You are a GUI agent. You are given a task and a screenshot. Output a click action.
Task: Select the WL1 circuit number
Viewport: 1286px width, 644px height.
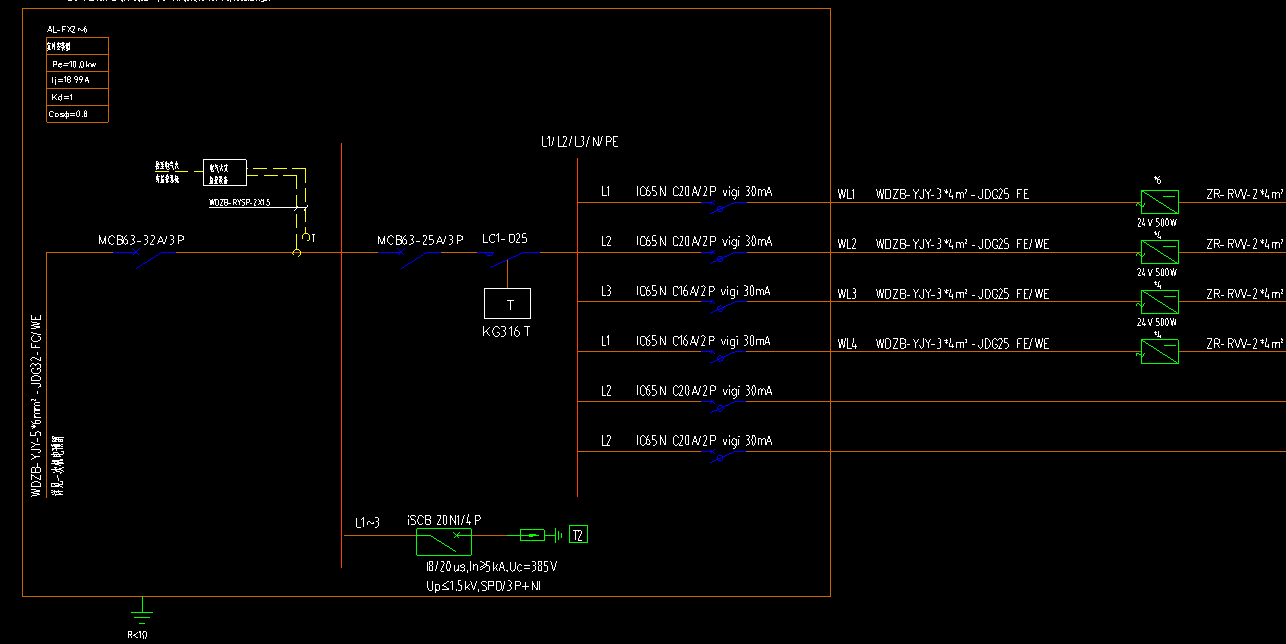[846, 194]
